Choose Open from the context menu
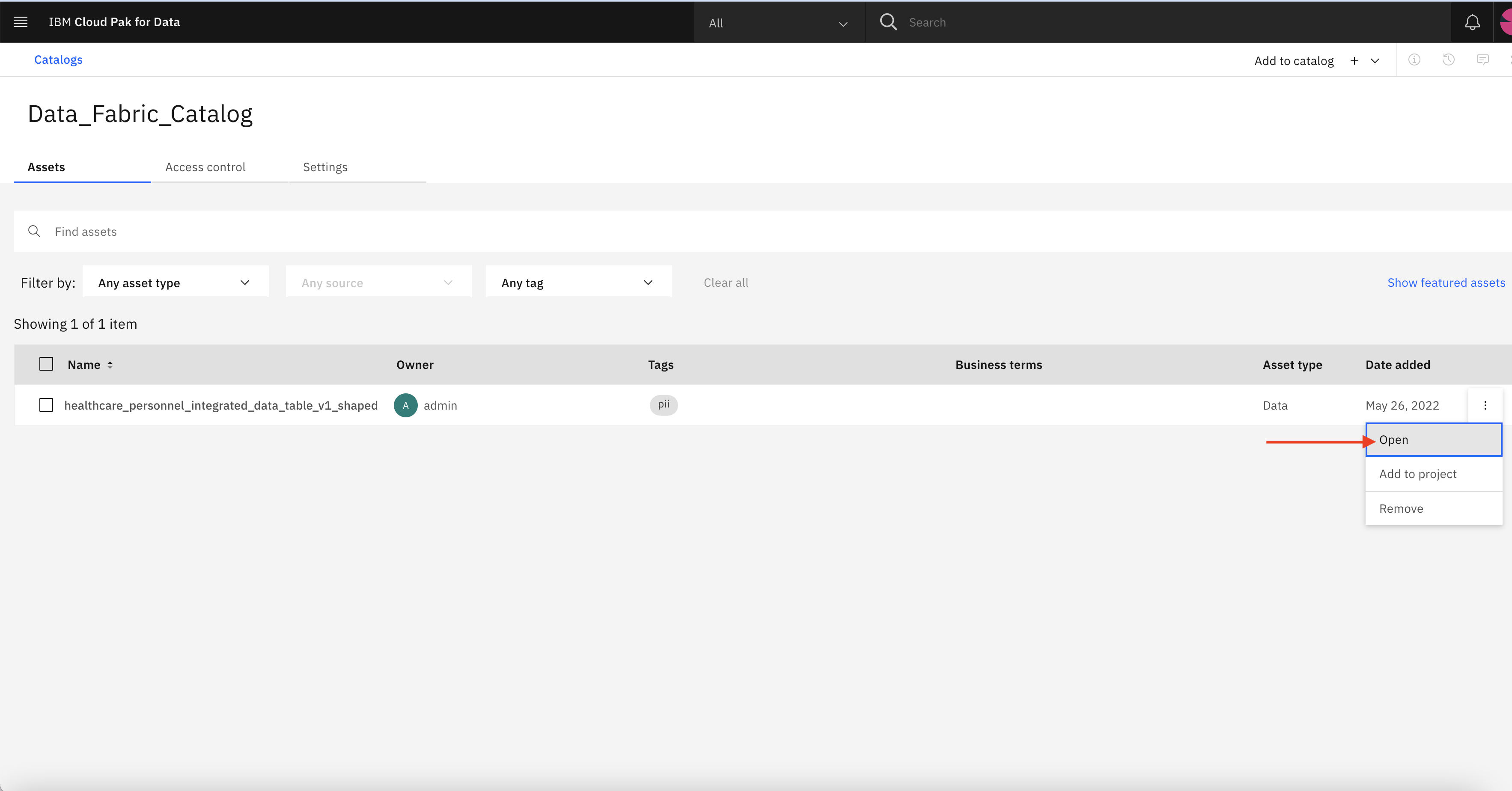Viewport: 1512px width, 791px height. pyautogui.click(x=1433, y=440)
